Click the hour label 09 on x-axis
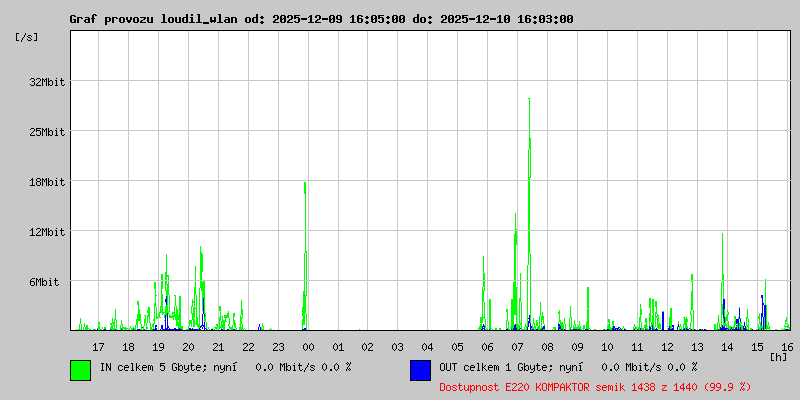Image resolution: width=800 pixels, height=400 pixels. [x=578, y=347]
